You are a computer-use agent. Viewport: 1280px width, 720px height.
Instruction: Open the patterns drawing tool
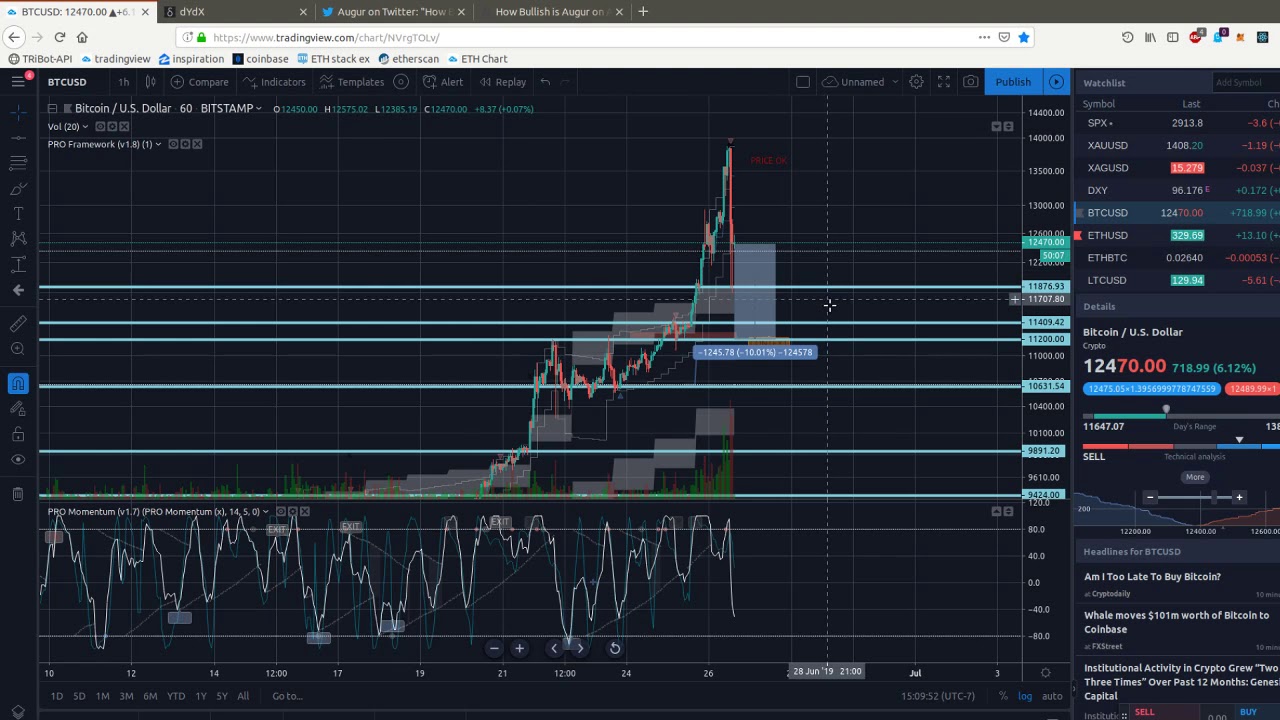click(x=18, y=238)
